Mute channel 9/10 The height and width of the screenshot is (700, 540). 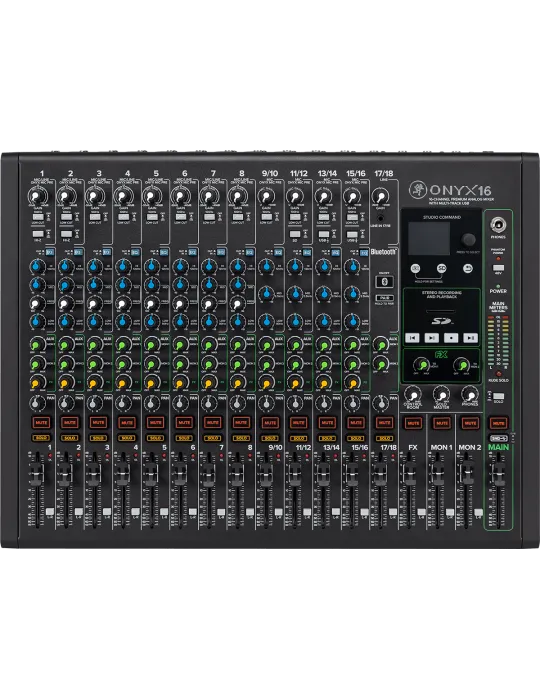coord(270,422)
